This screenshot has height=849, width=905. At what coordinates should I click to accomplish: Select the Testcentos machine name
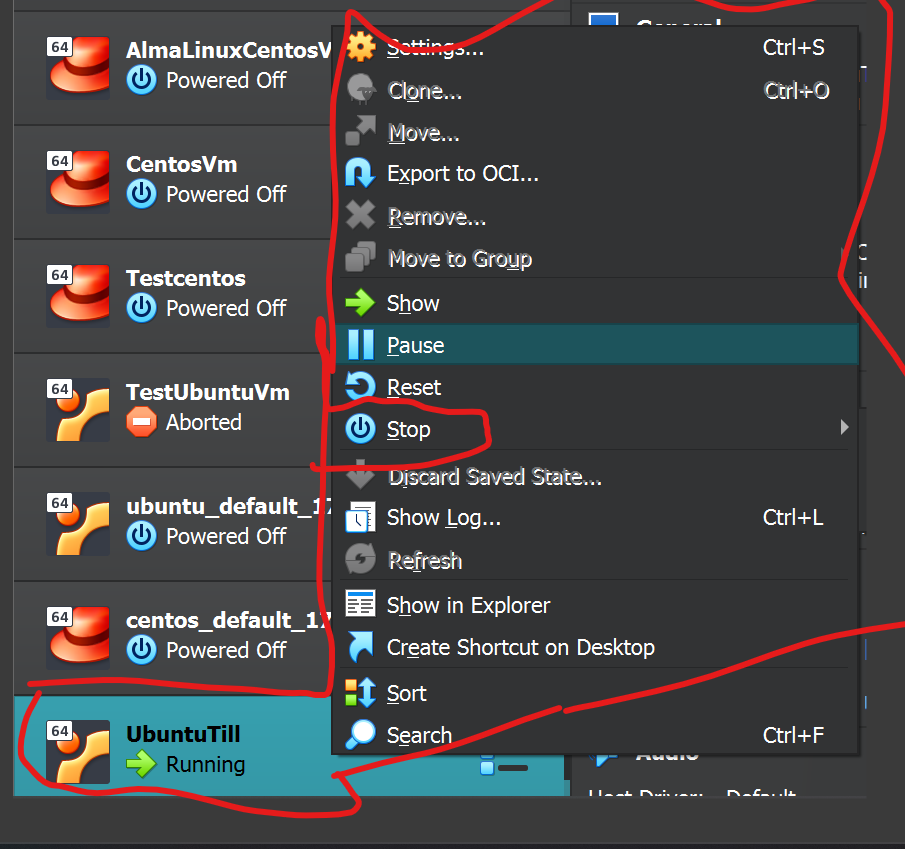(186, 278)
